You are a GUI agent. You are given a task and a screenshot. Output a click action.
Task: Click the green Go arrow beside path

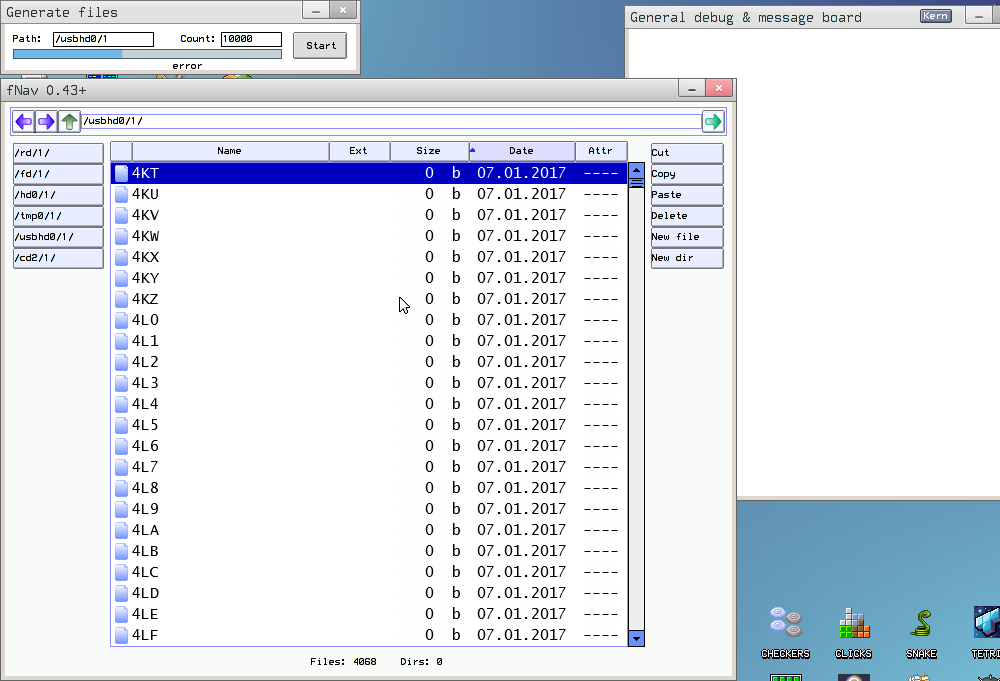coord(713,122)
